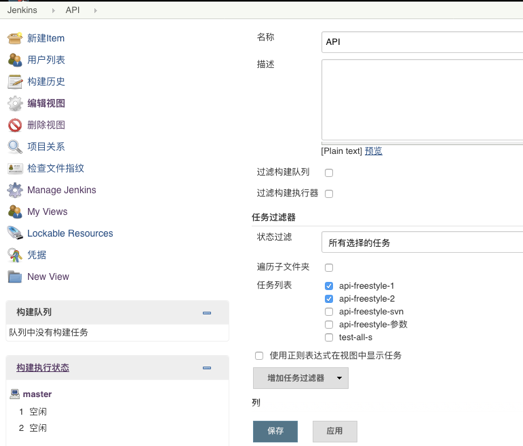The image size is (523, 446).
Task: Open the 构建历史 link
Action: [46, 82]
